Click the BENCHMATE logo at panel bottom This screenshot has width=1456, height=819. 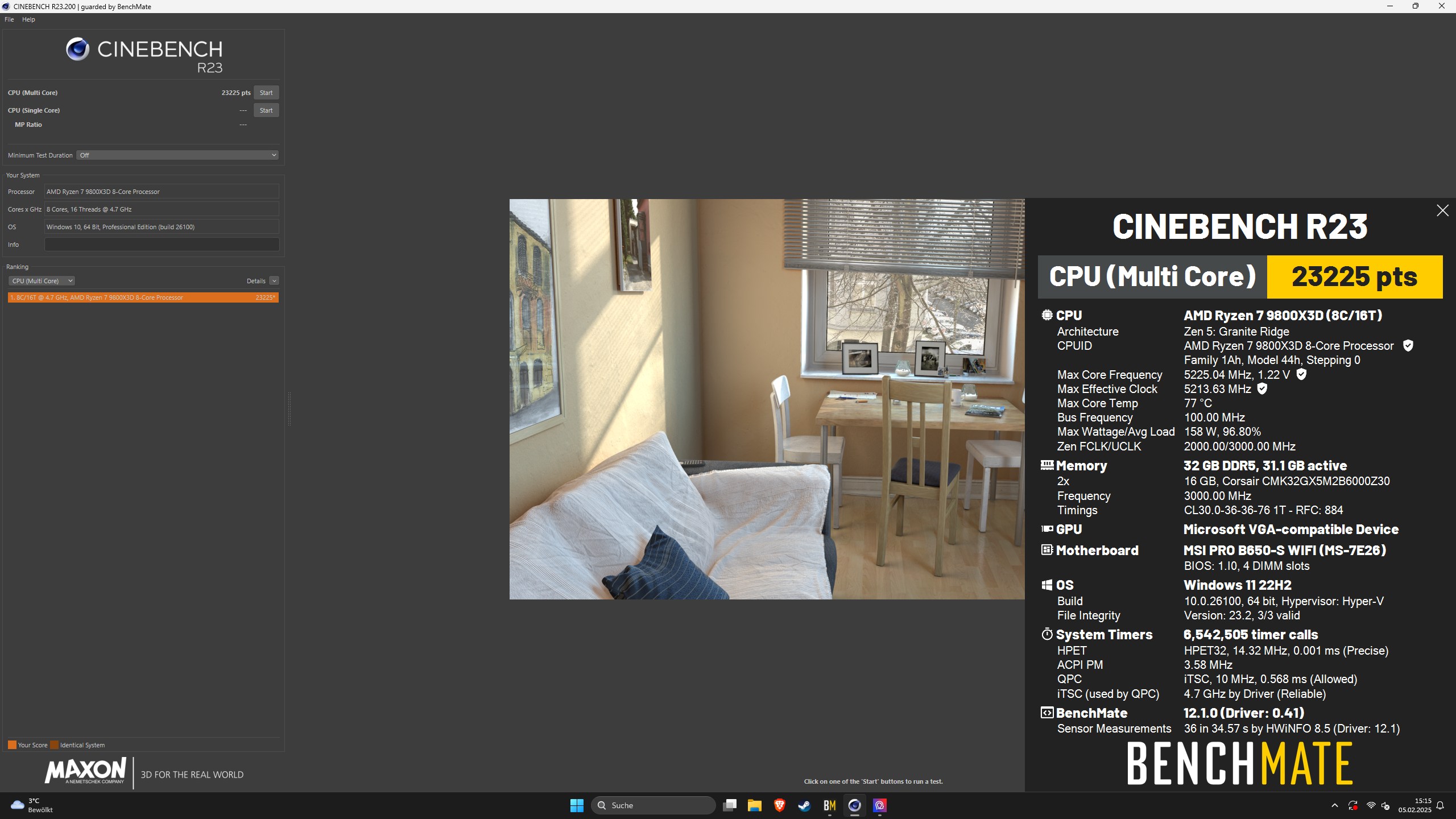click(x=1240, y=764)
